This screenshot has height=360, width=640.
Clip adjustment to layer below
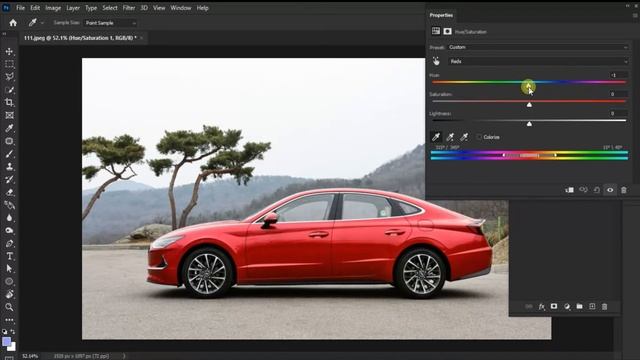point(569,190)
